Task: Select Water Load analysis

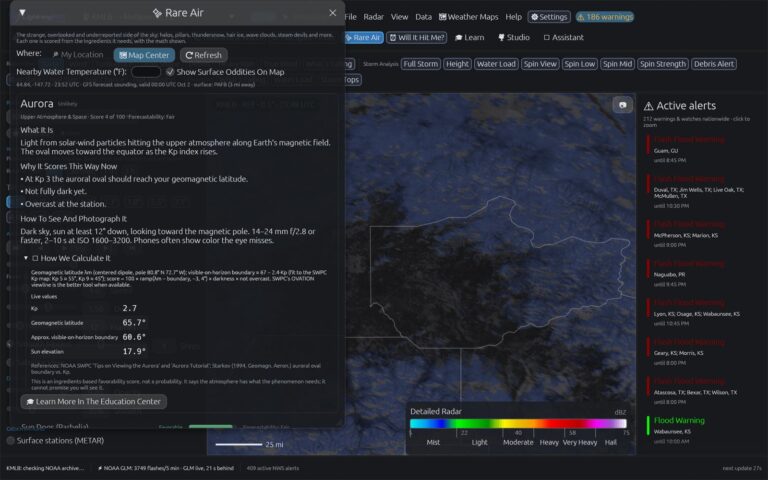Action: [x=496, y=64]
